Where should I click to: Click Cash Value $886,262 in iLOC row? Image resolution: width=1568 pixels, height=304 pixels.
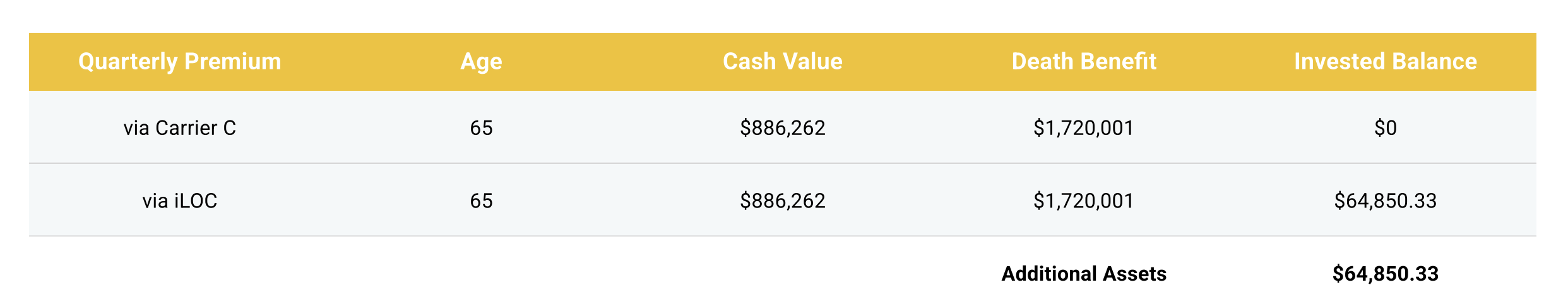click(782, 201)
